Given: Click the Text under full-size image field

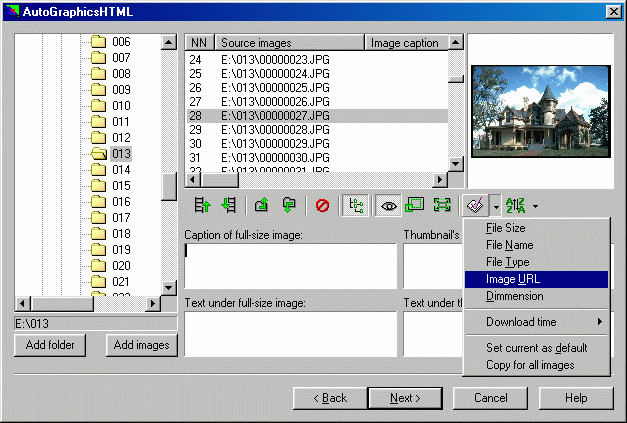Looking at the screenshot, I should (x=291, y=334).
